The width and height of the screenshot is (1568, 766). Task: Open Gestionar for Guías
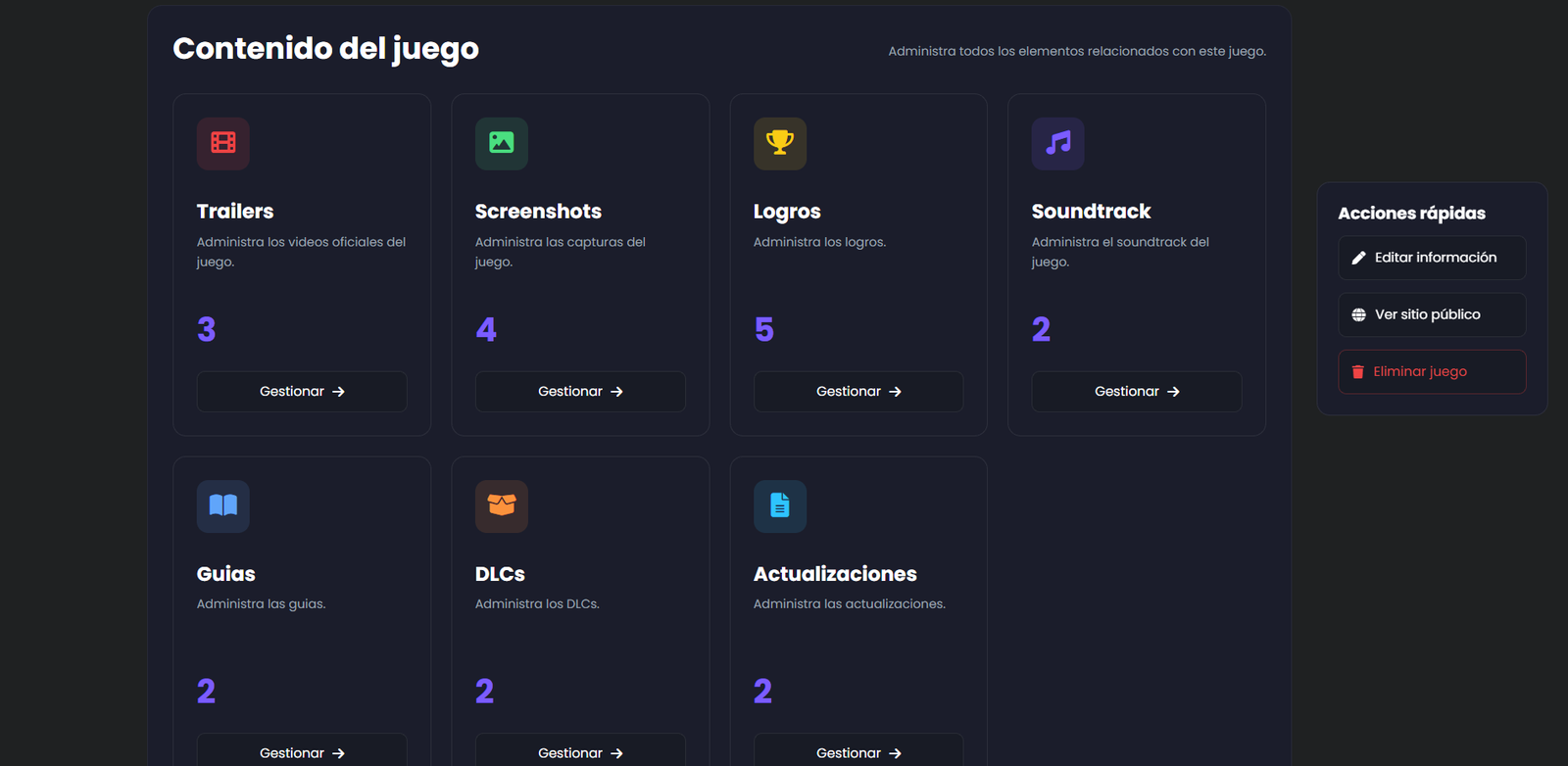302,750
